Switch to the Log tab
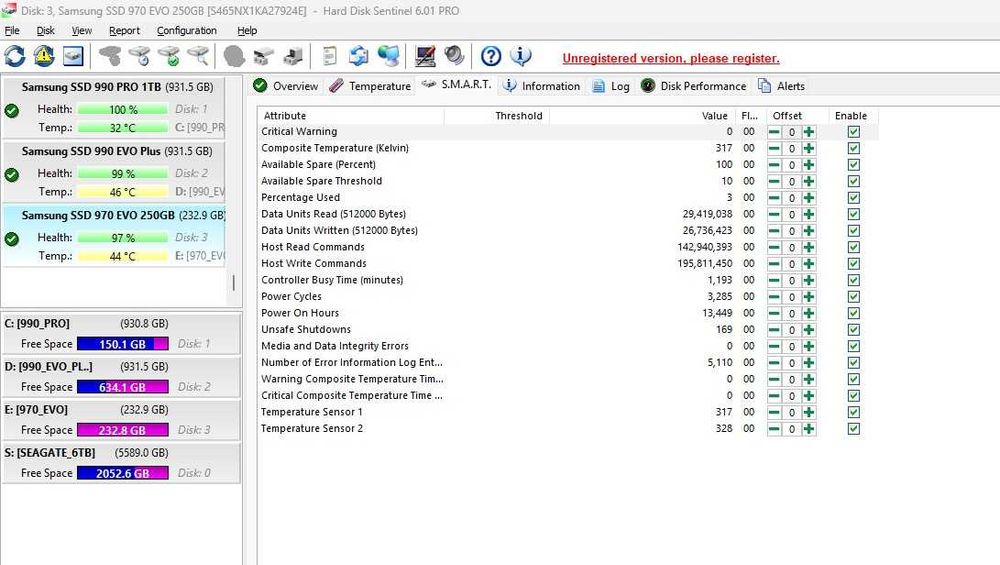Image resolution: width=1000 pixels, height=565 pixels. (x=611, y=86)
